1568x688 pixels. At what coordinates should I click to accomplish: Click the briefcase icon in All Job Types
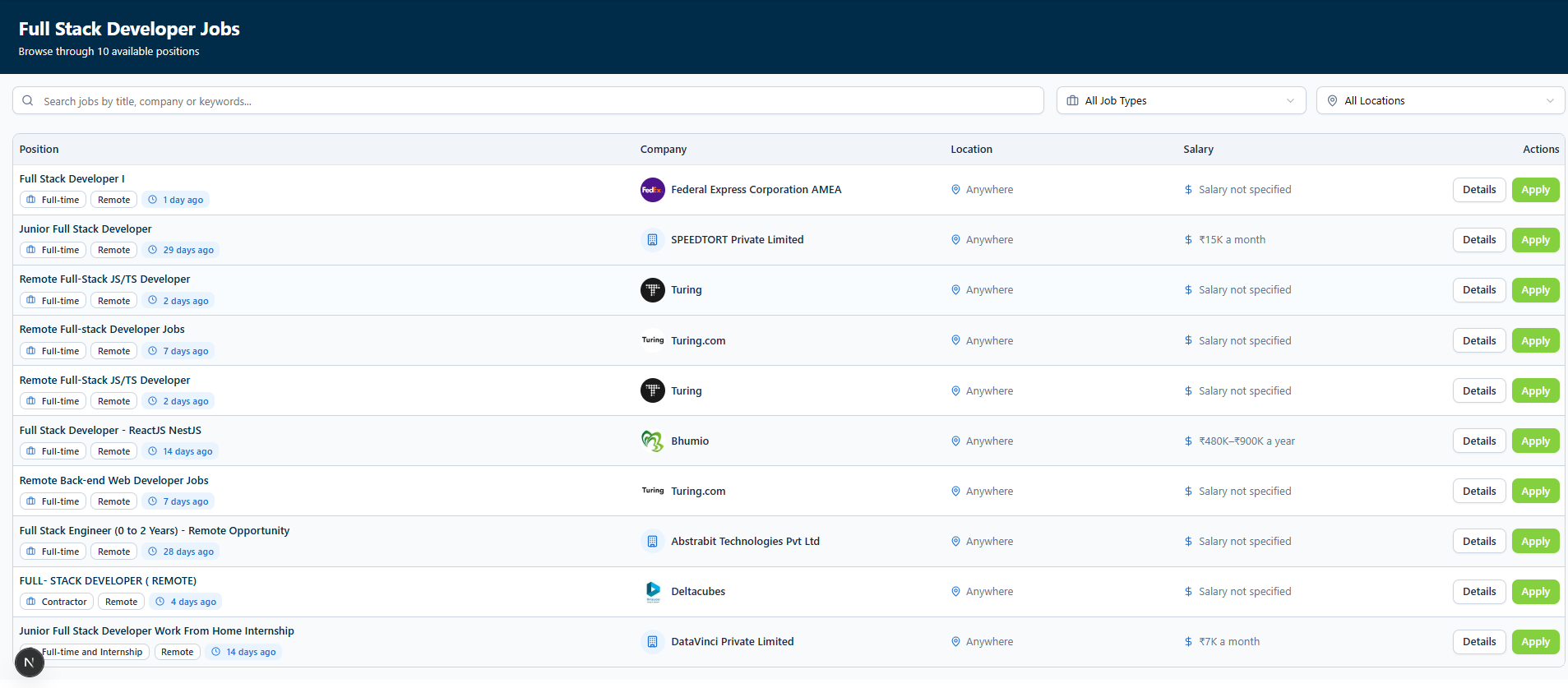tap(1072, 100)
